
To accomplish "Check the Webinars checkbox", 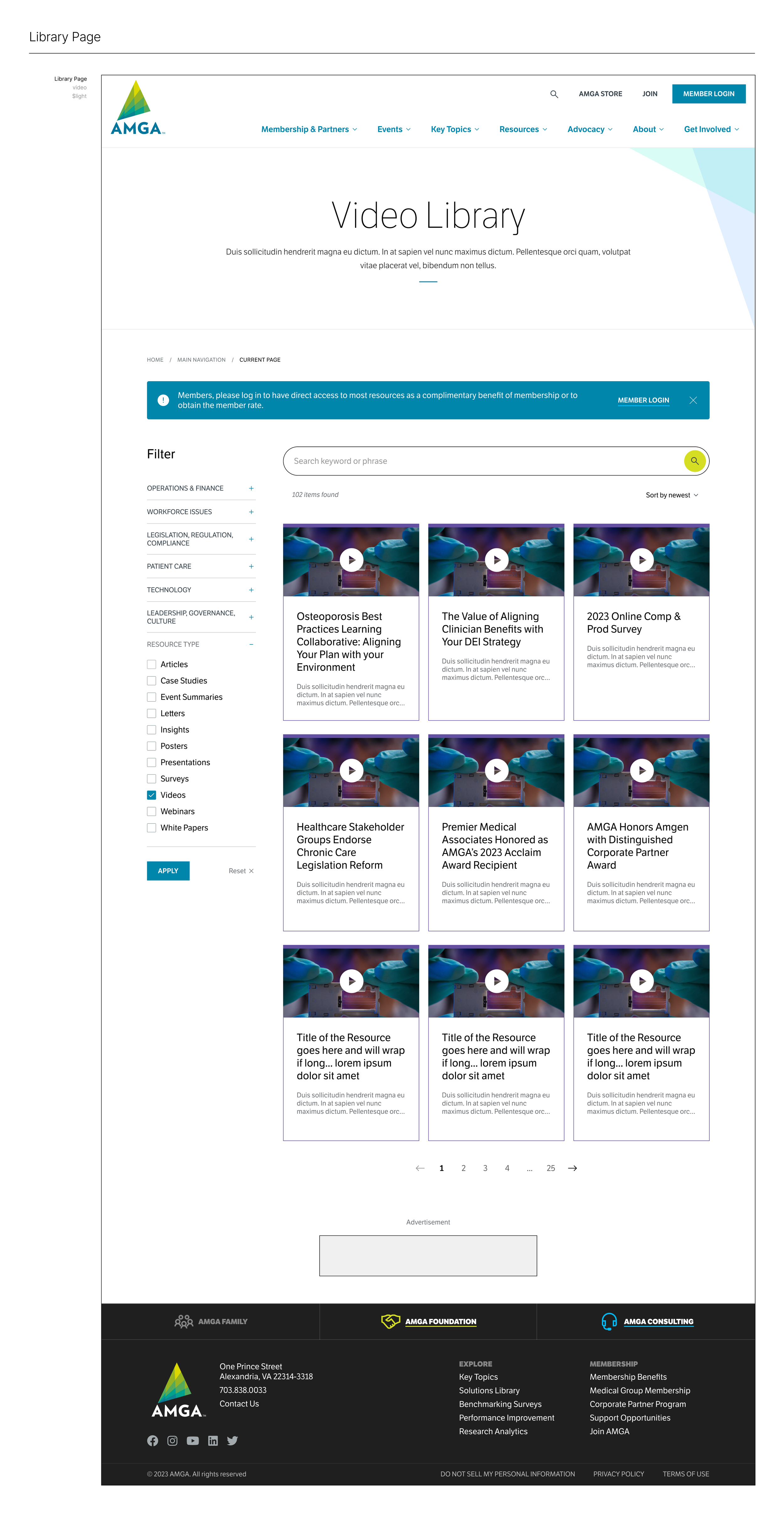I will pos(152,811).
